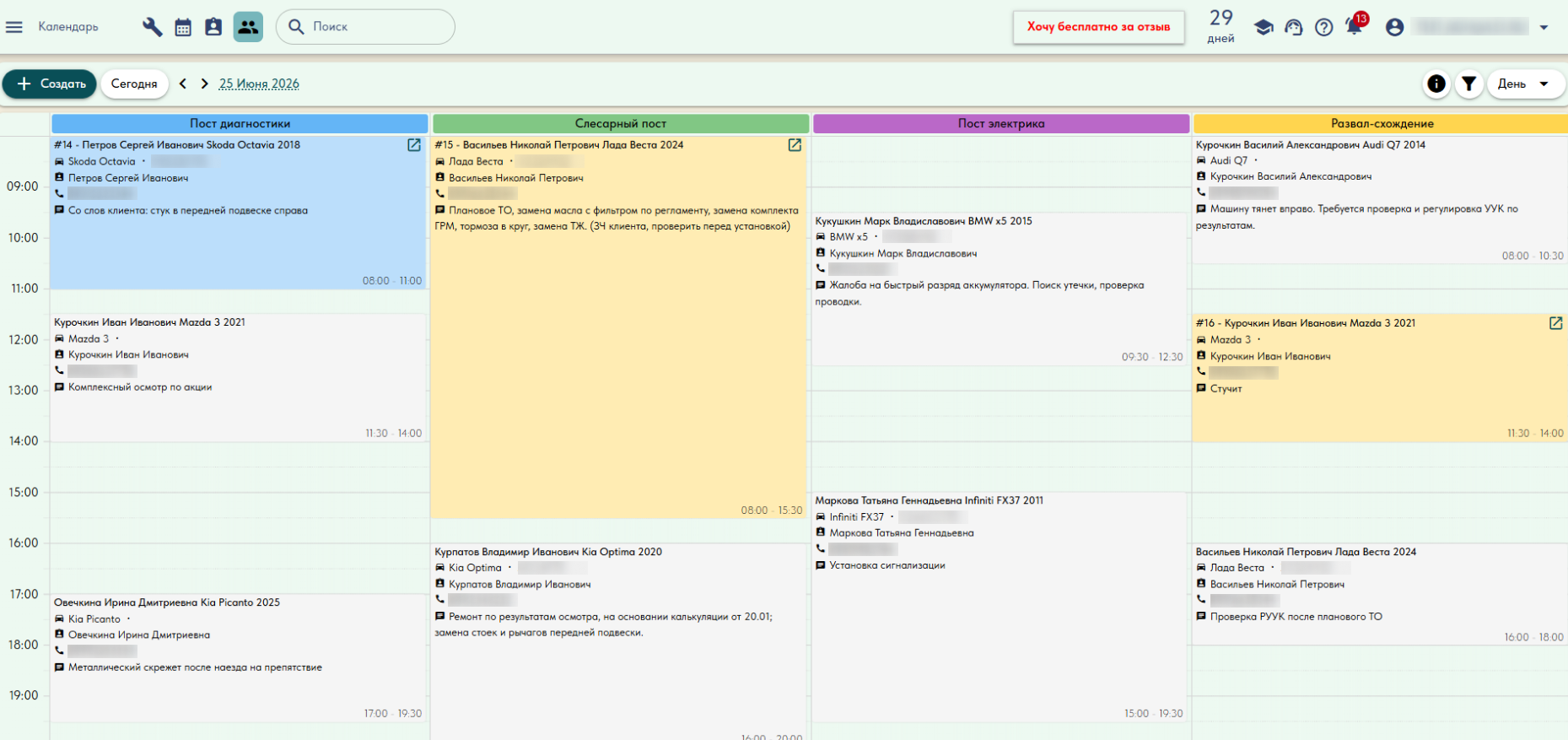This screenshot has height=740, width=1568.
Task: Open the question mark help icon
Action: point(1324,27)
